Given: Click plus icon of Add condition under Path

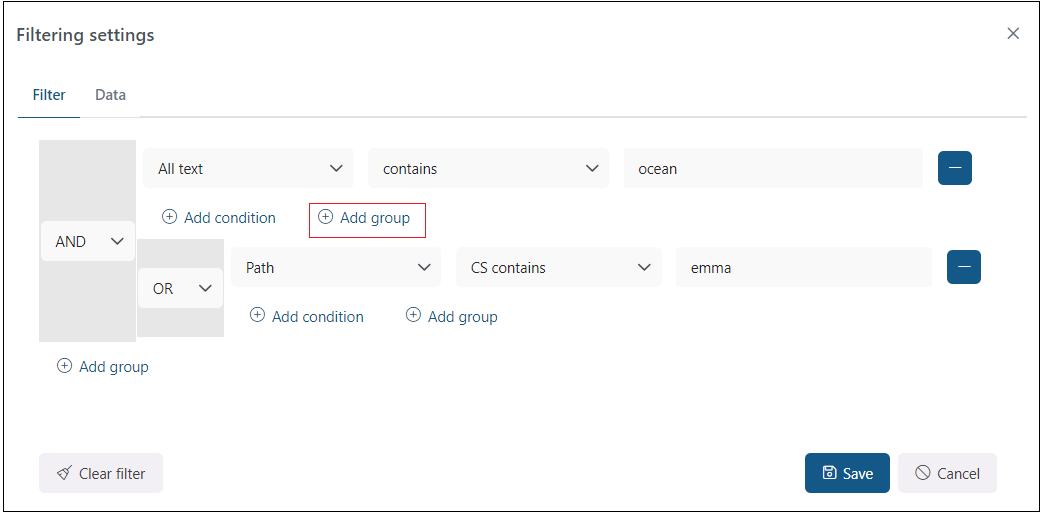Looking at the screenshot, I should pyautogui.click(x=257, y=316).
